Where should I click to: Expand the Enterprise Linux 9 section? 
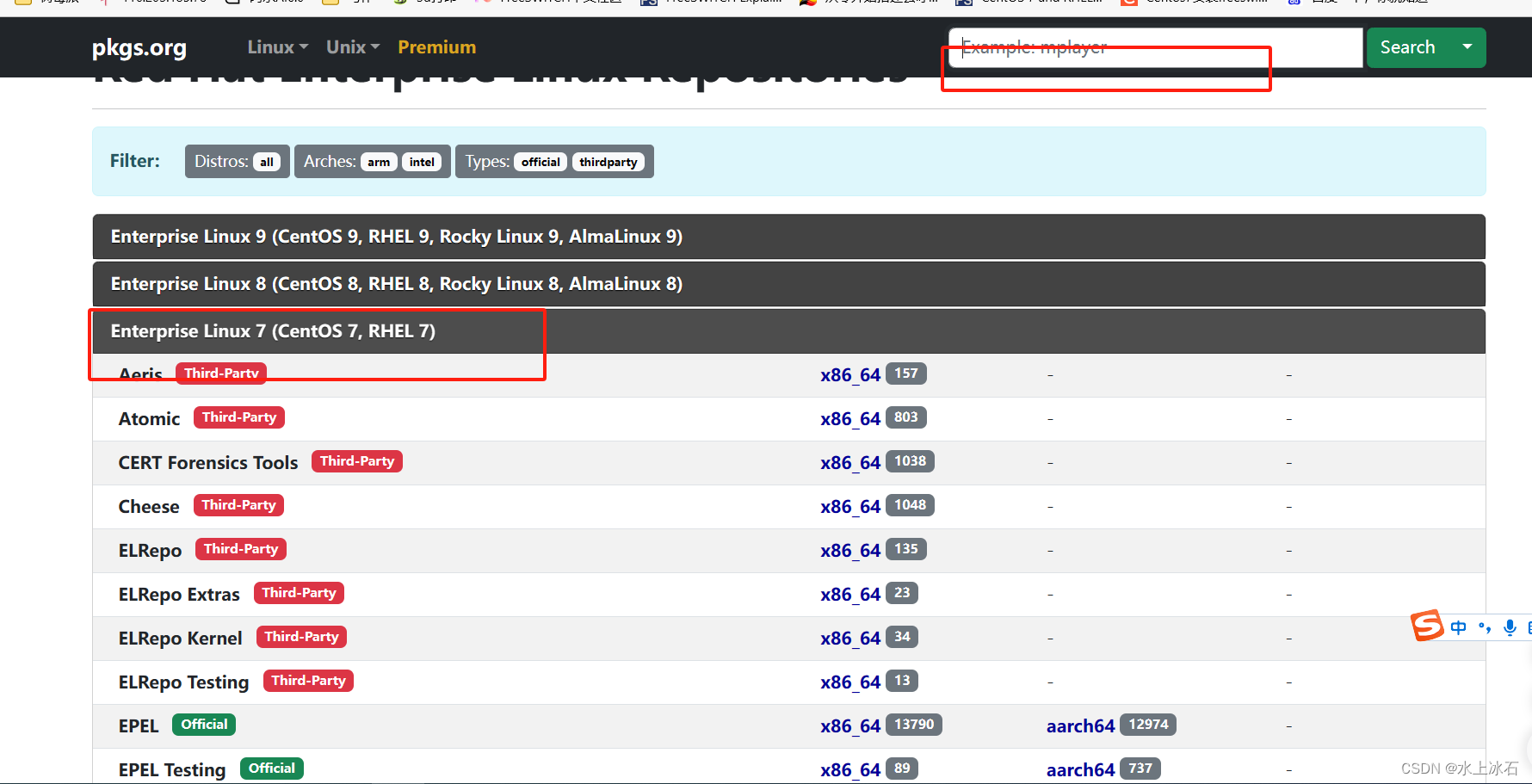pyautogui.click(x=789, y=237)
